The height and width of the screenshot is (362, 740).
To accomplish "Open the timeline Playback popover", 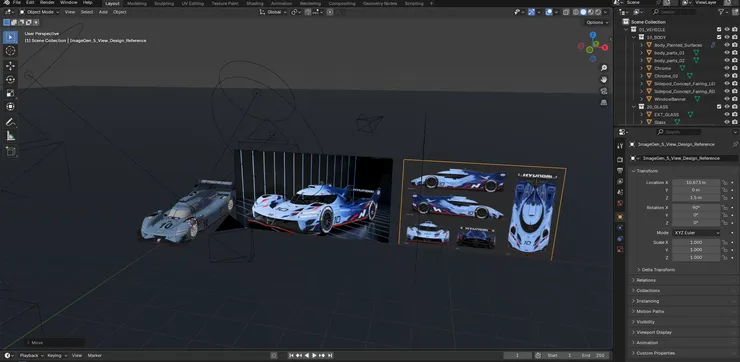I will click(32, 355).
